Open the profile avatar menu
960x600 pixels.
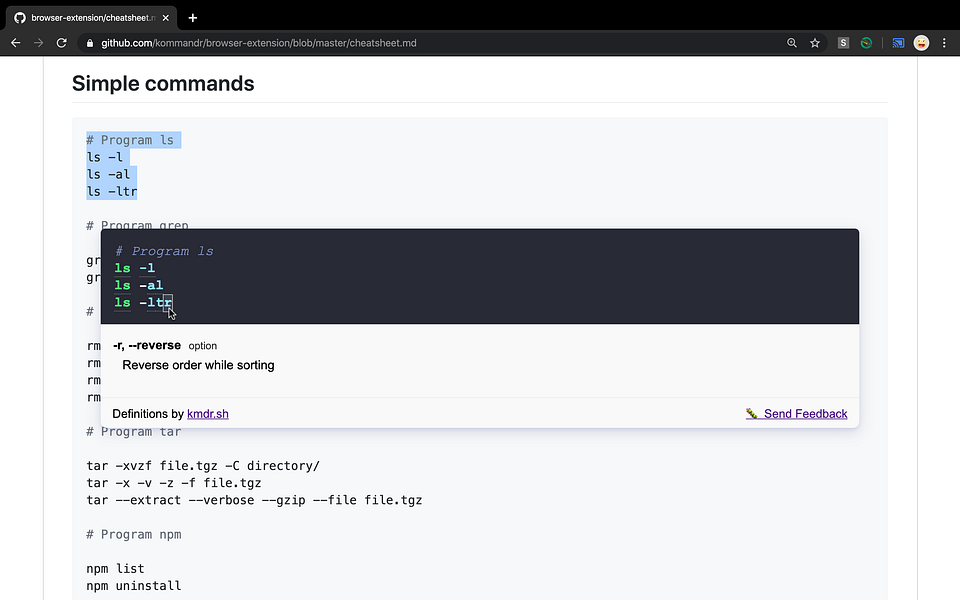pyautogui.click(x=921, y=43)
